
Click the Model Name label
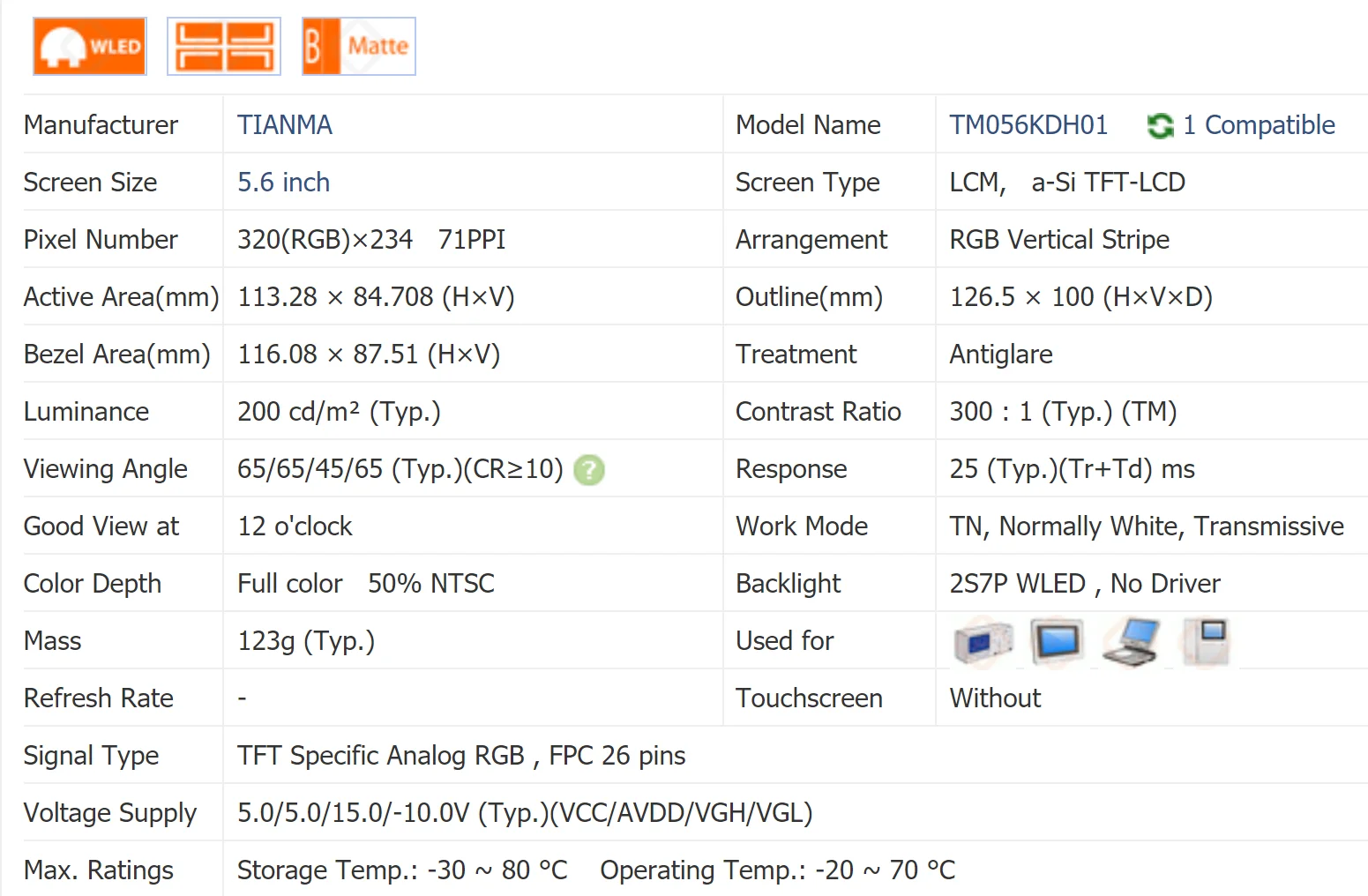(808, 125)
